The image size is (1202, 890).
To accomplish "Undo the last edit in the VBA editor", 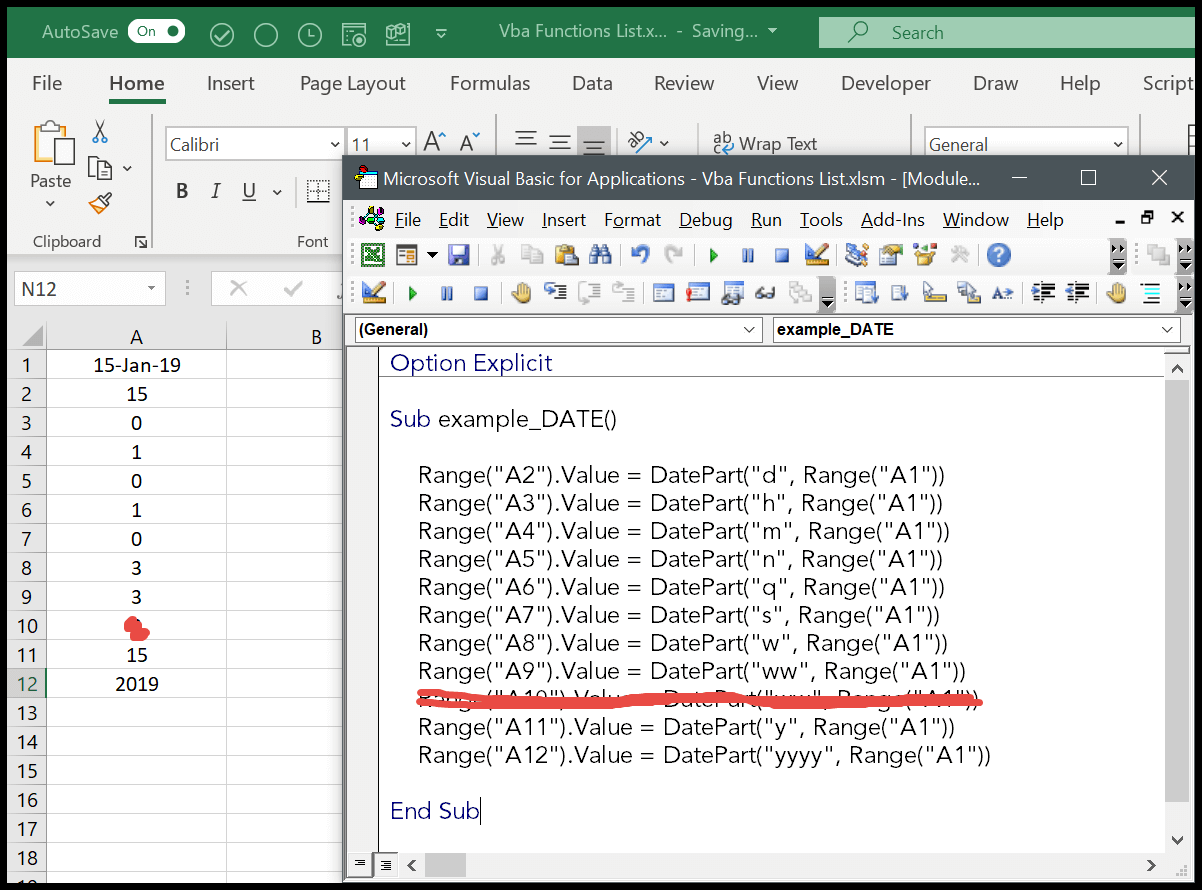I will (x=640, y=255).
